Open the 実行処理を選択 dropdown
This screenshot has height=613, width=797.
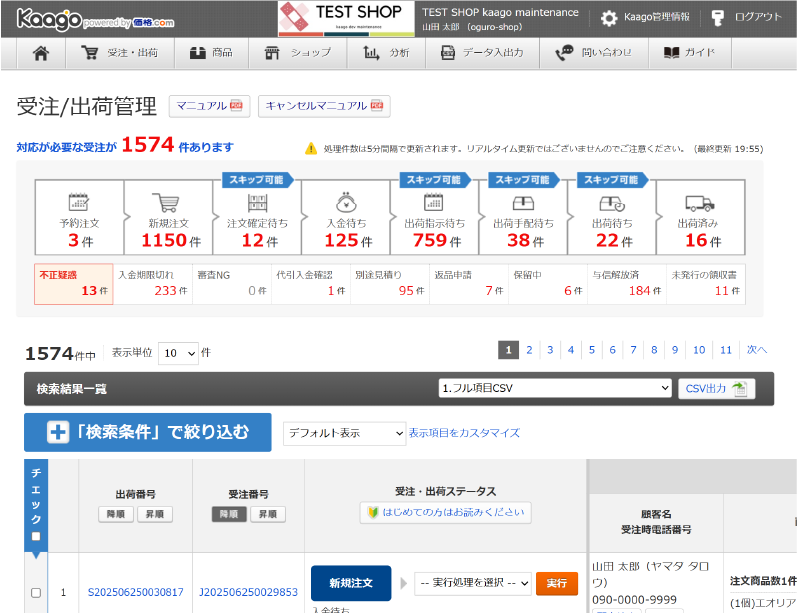[473, 583]
